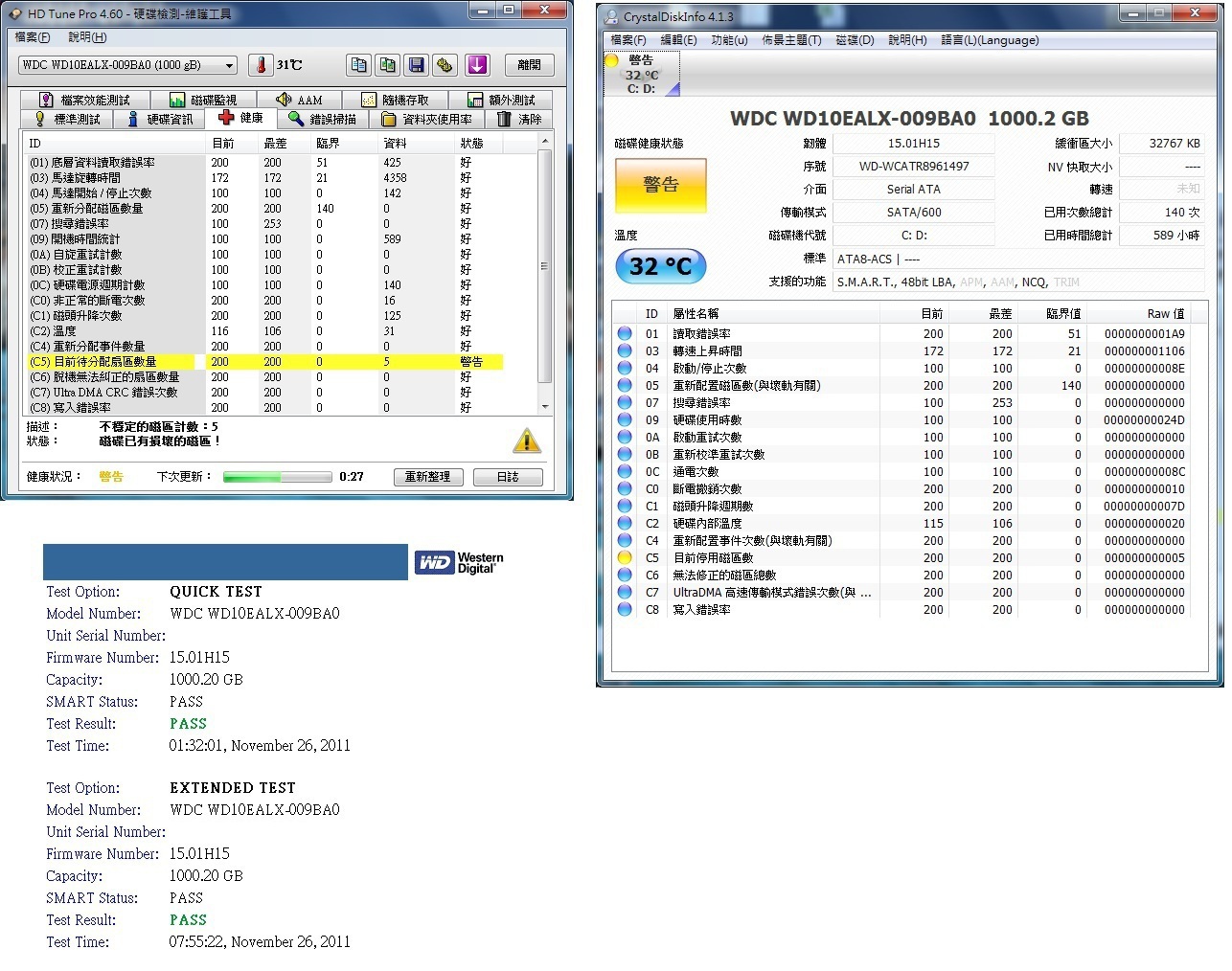Open HD Tune options wrench icon
The height and width of the screenshot is (971, 1232).
coord(445,65)
